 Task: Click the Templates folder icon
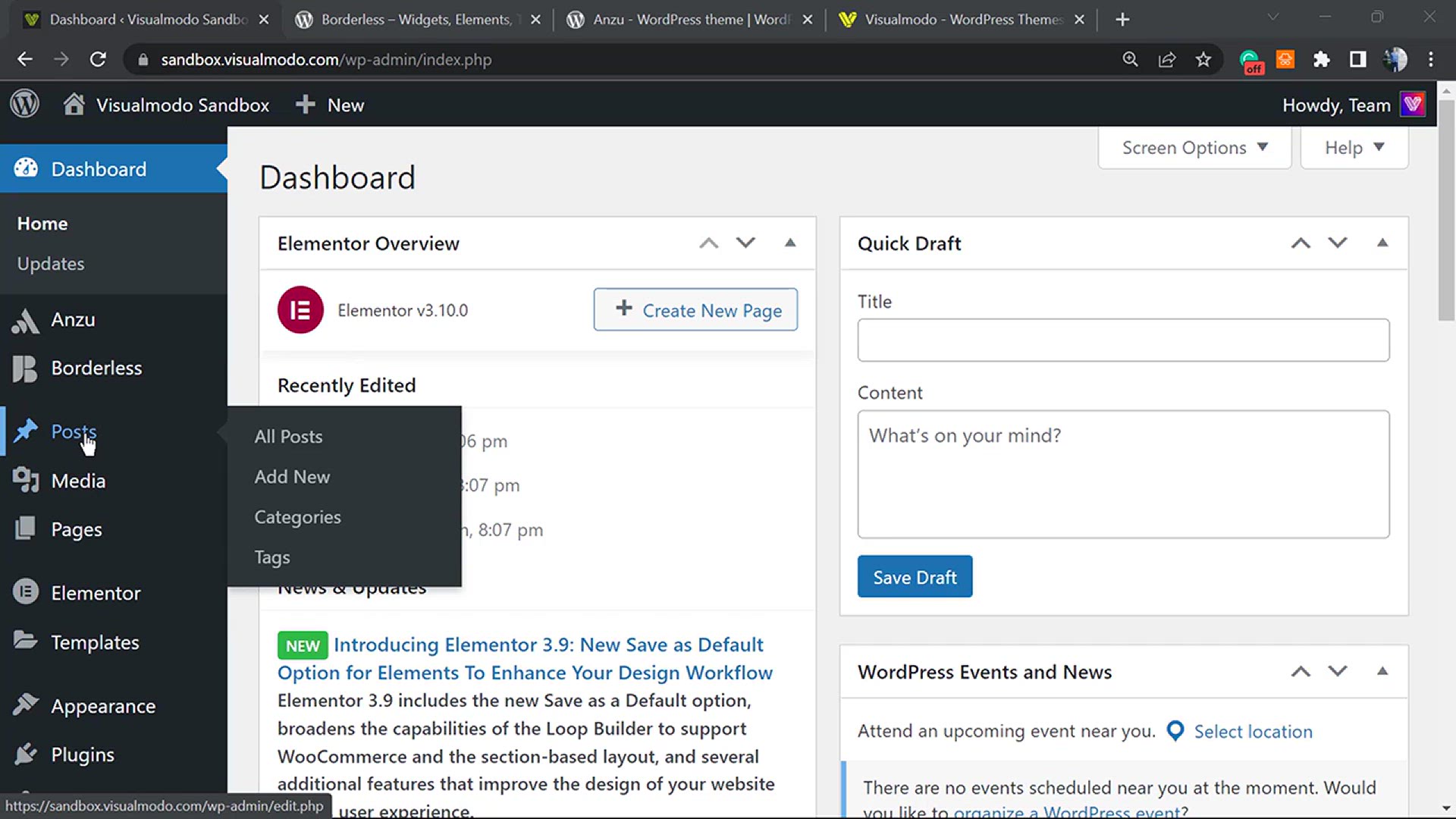coord(26,641)
